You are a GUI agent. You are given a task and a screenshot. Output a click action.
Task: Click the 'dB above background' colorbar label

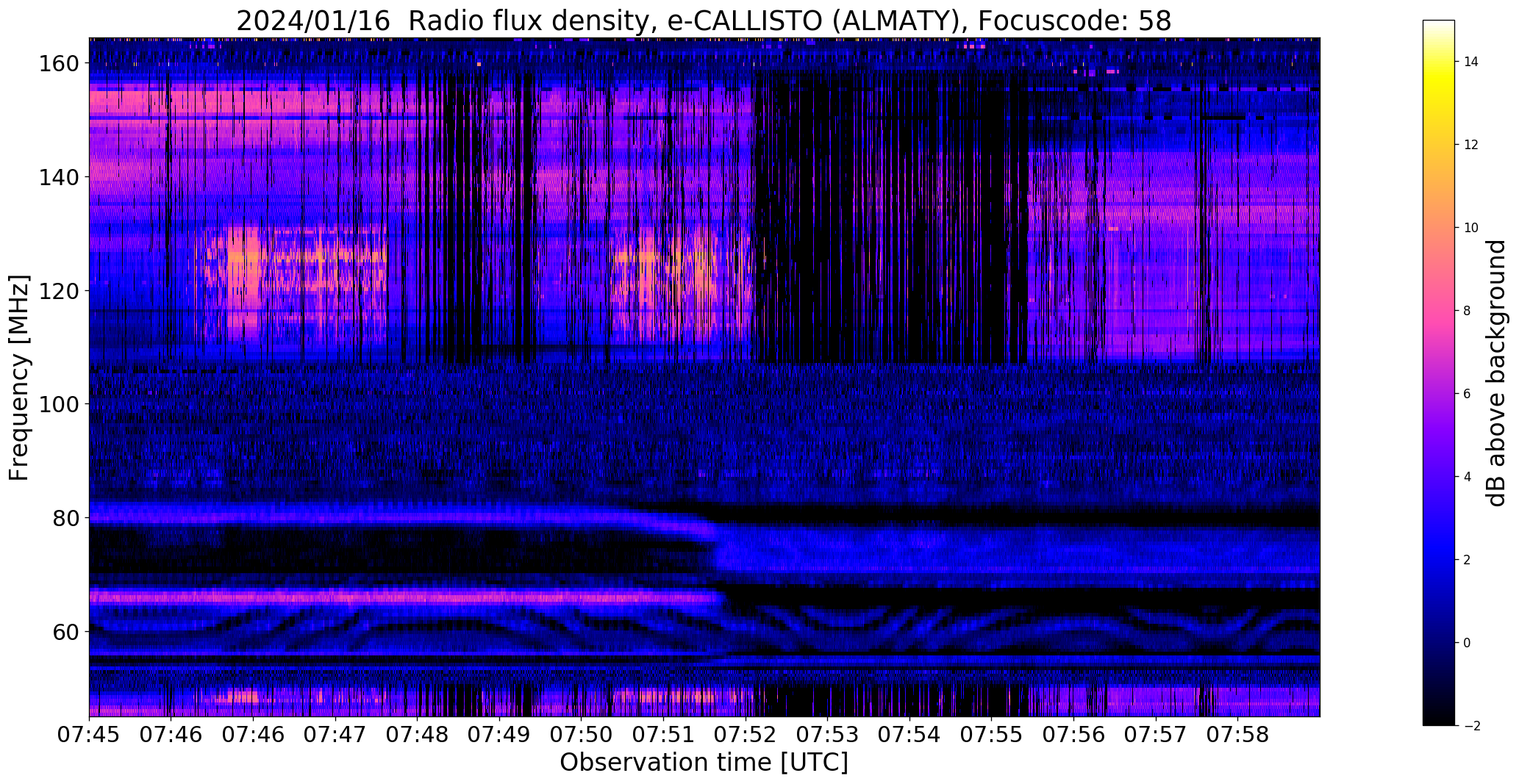pyautogui.click(x=1495, y=373)
